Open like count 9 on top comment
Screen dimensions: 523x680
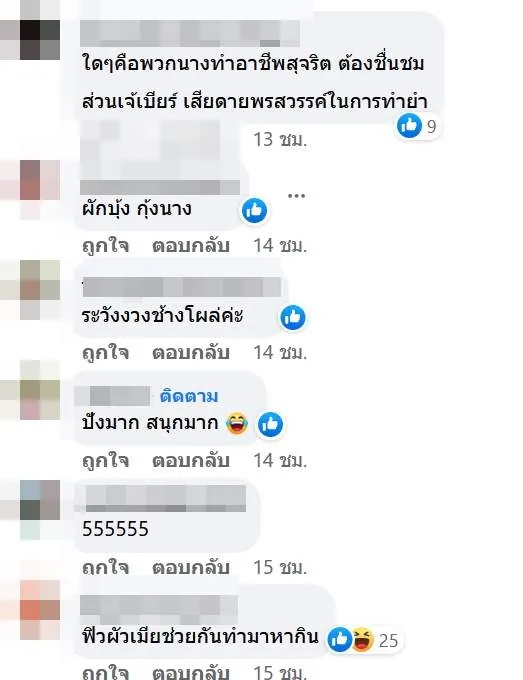click(431, 126)
